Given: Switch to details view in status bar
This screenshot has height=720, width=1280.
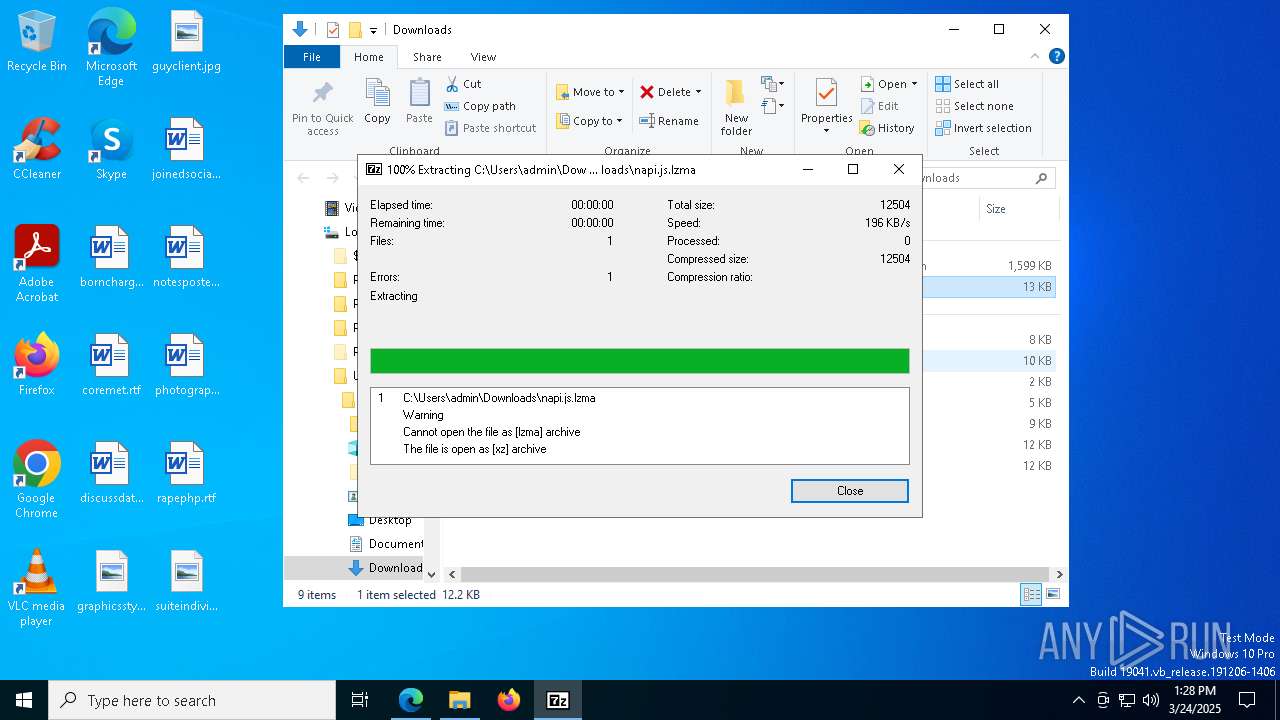Looking at the screenshot, I should click(x=1031, y=595).
